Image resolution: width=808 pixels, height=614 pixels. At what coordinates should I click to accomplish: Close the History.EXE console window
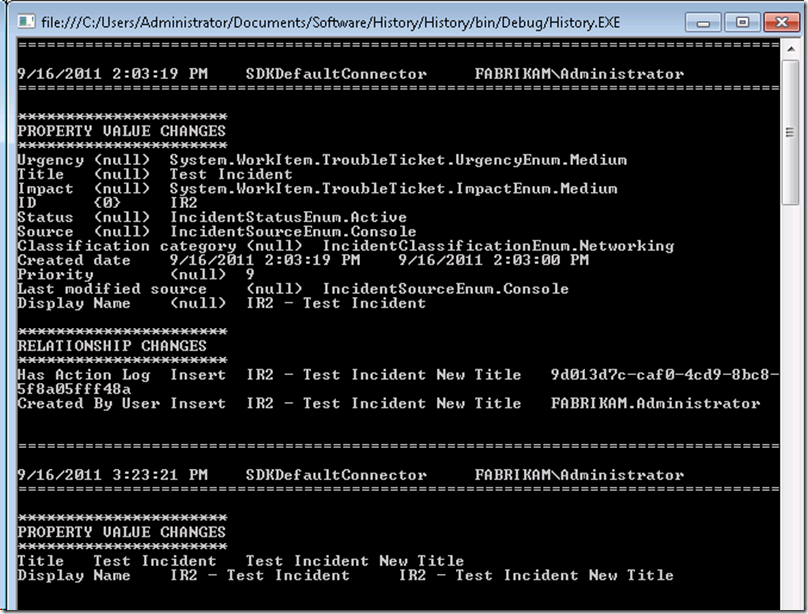click(783, 21)
